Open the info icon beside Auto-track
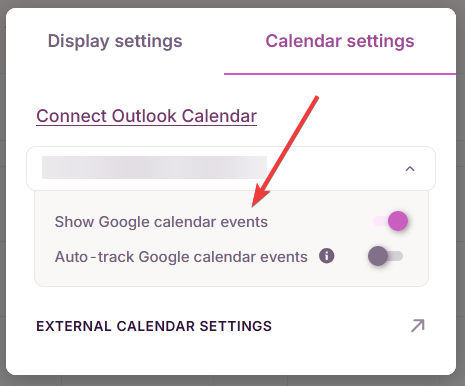This screenshot has width=465, height=386. click(326, 256)
